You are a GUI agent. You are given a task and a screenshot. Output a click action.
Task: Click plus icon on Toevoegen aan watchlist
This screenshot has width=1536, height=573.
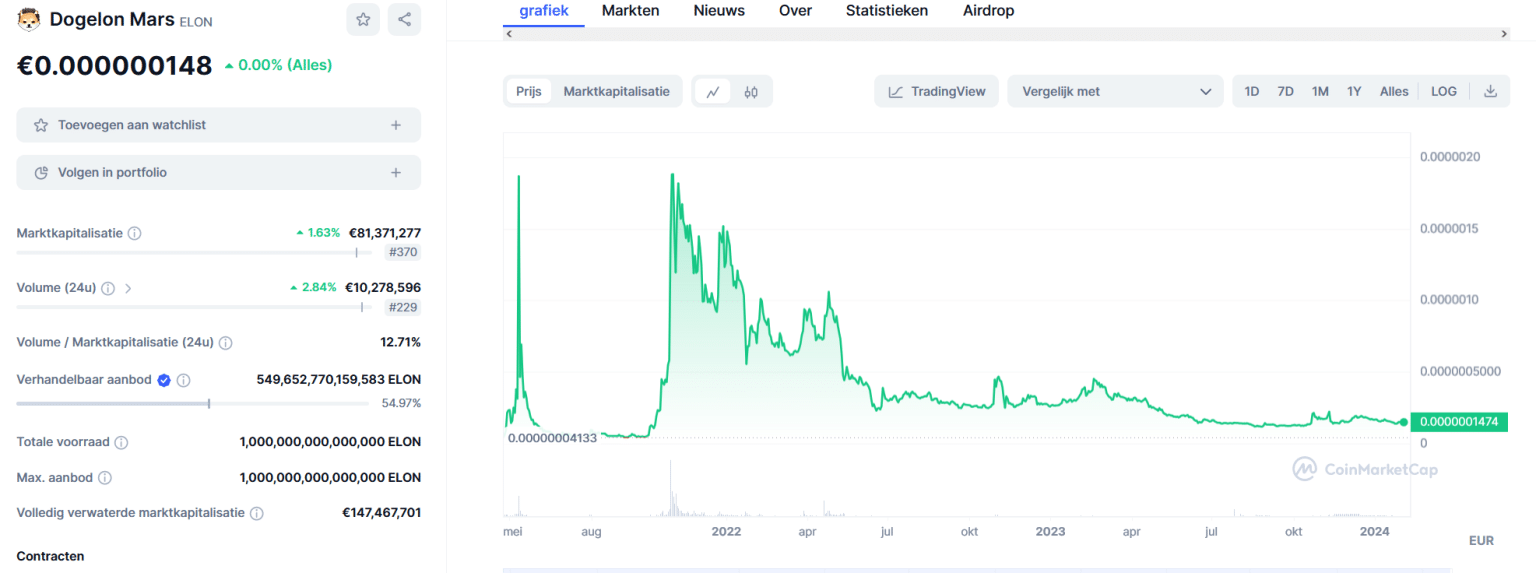396,125
